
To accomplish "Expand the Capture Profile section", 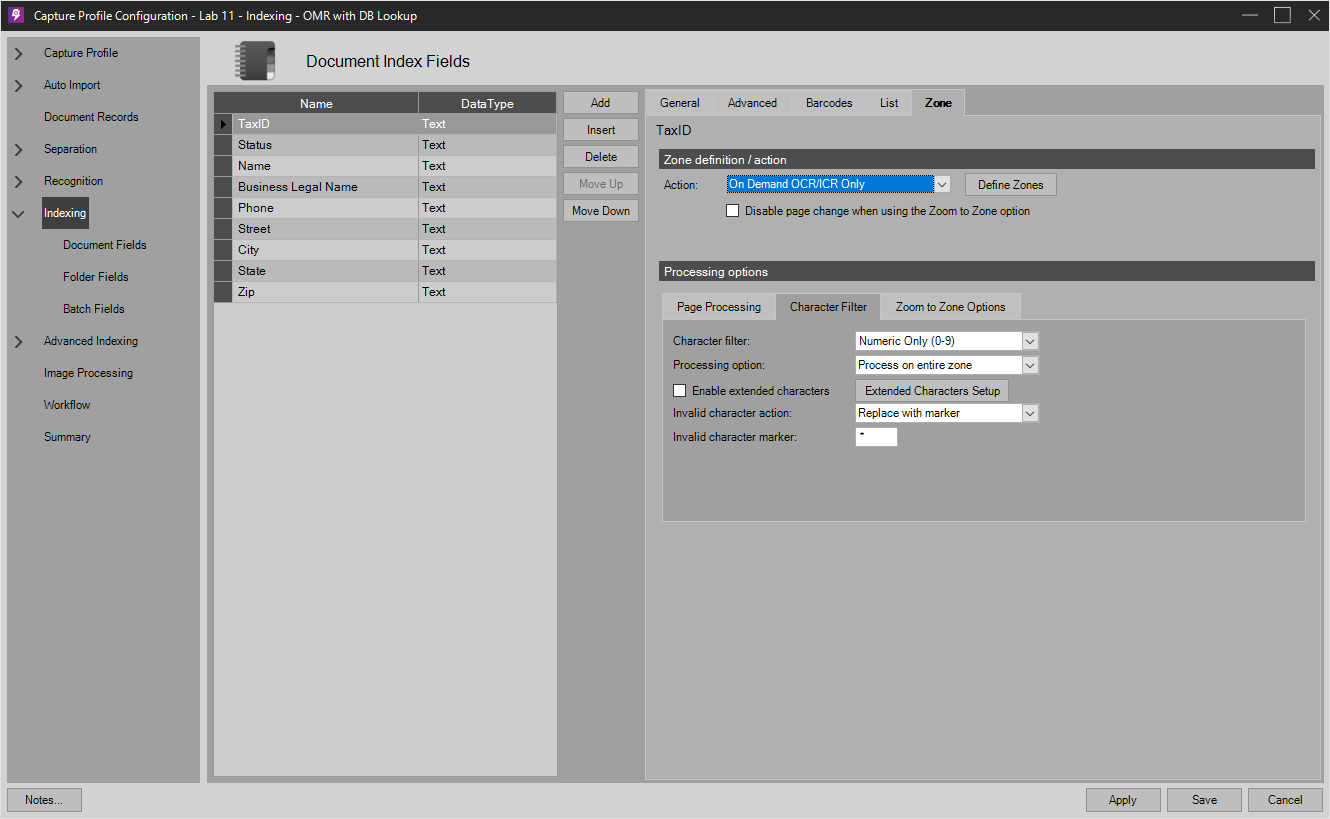I will [x=17, y=52].
